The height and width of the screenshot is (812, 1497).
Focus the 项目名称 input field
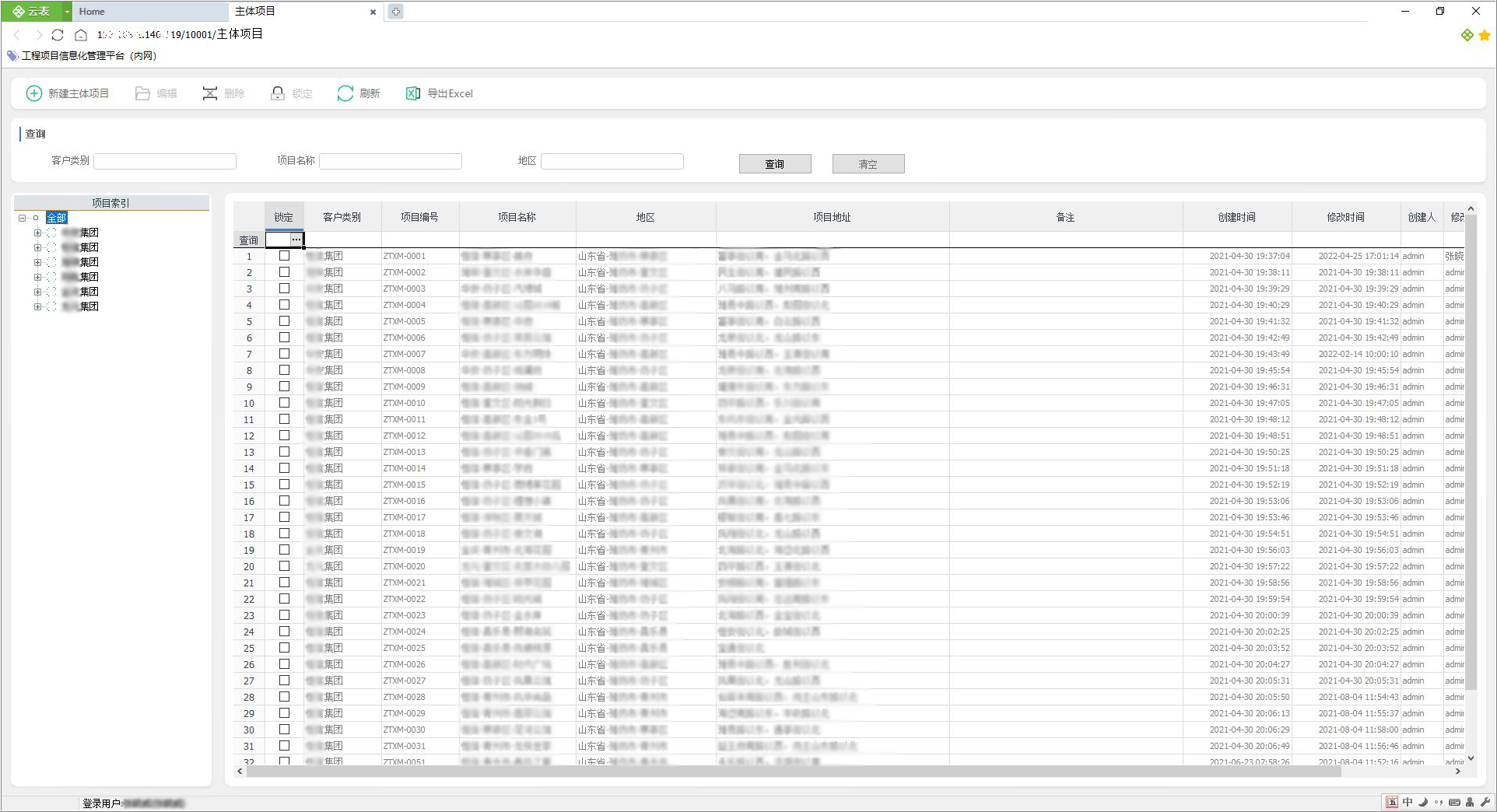point(391,161)
